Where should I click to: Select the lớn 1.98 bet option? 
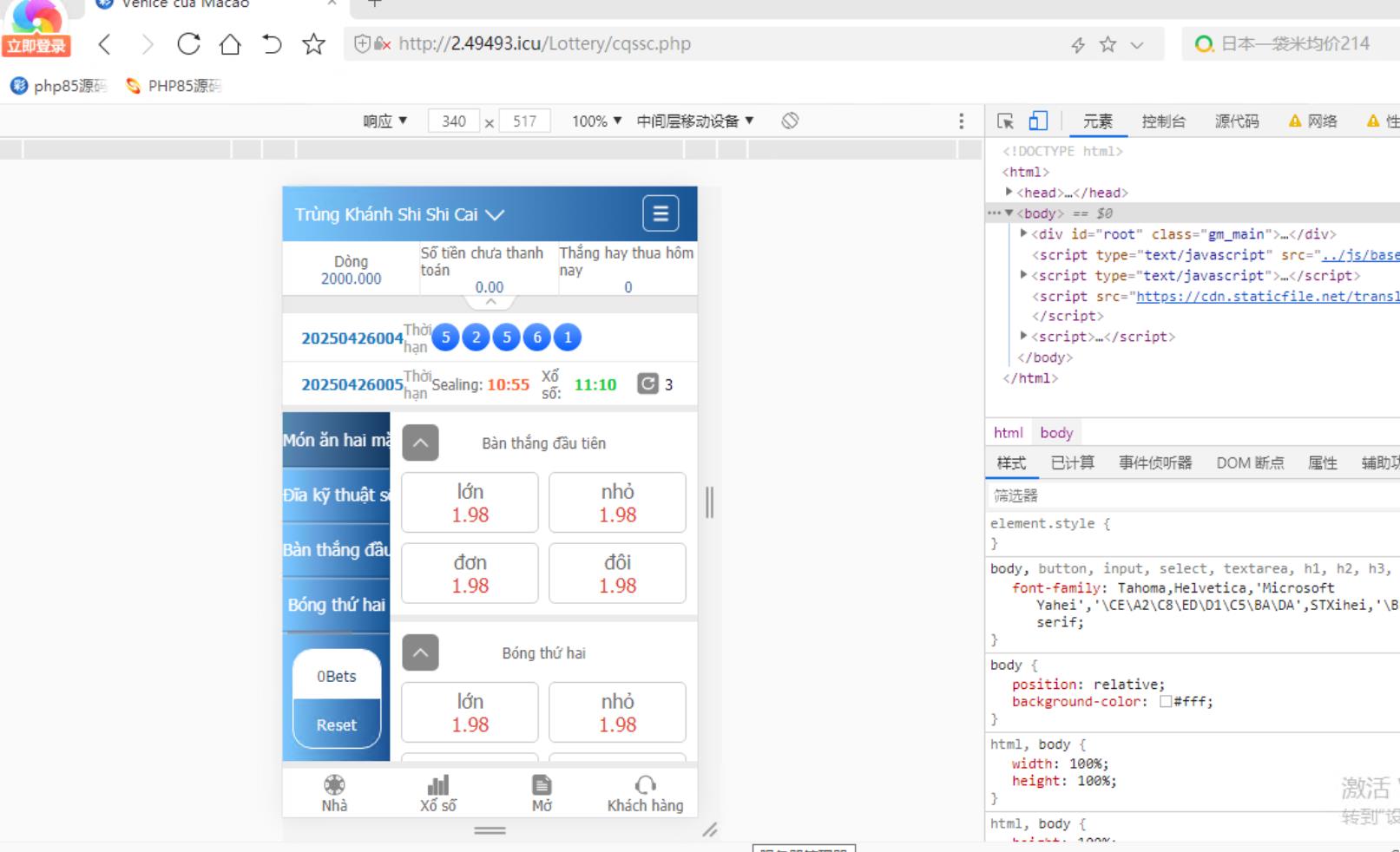470,503
